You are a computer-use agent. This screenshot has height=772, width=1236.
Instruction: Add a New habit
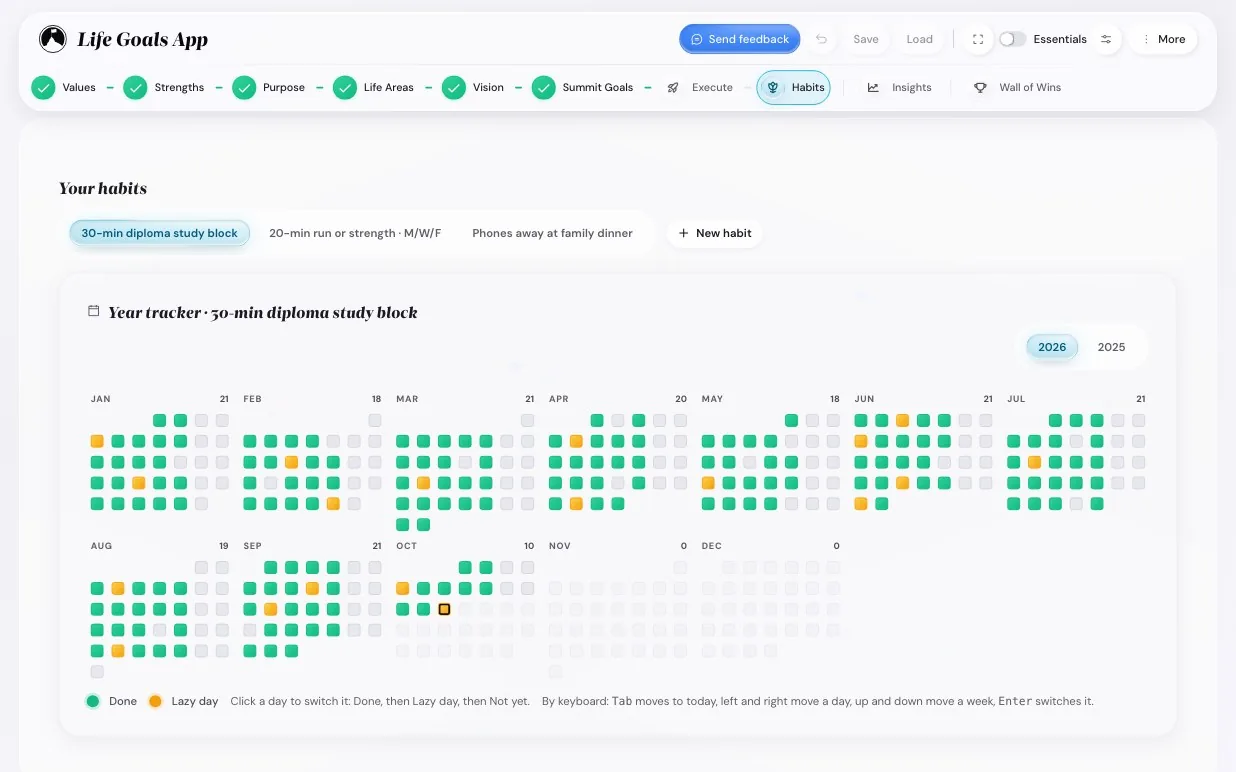tap(715, 233)
